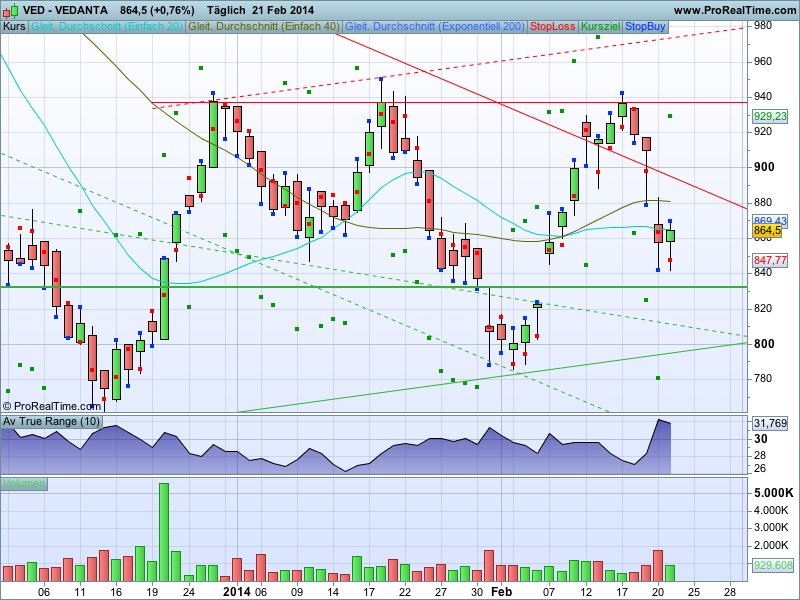Click the blue 869,43 stop buy label

[x=770, y=221]
